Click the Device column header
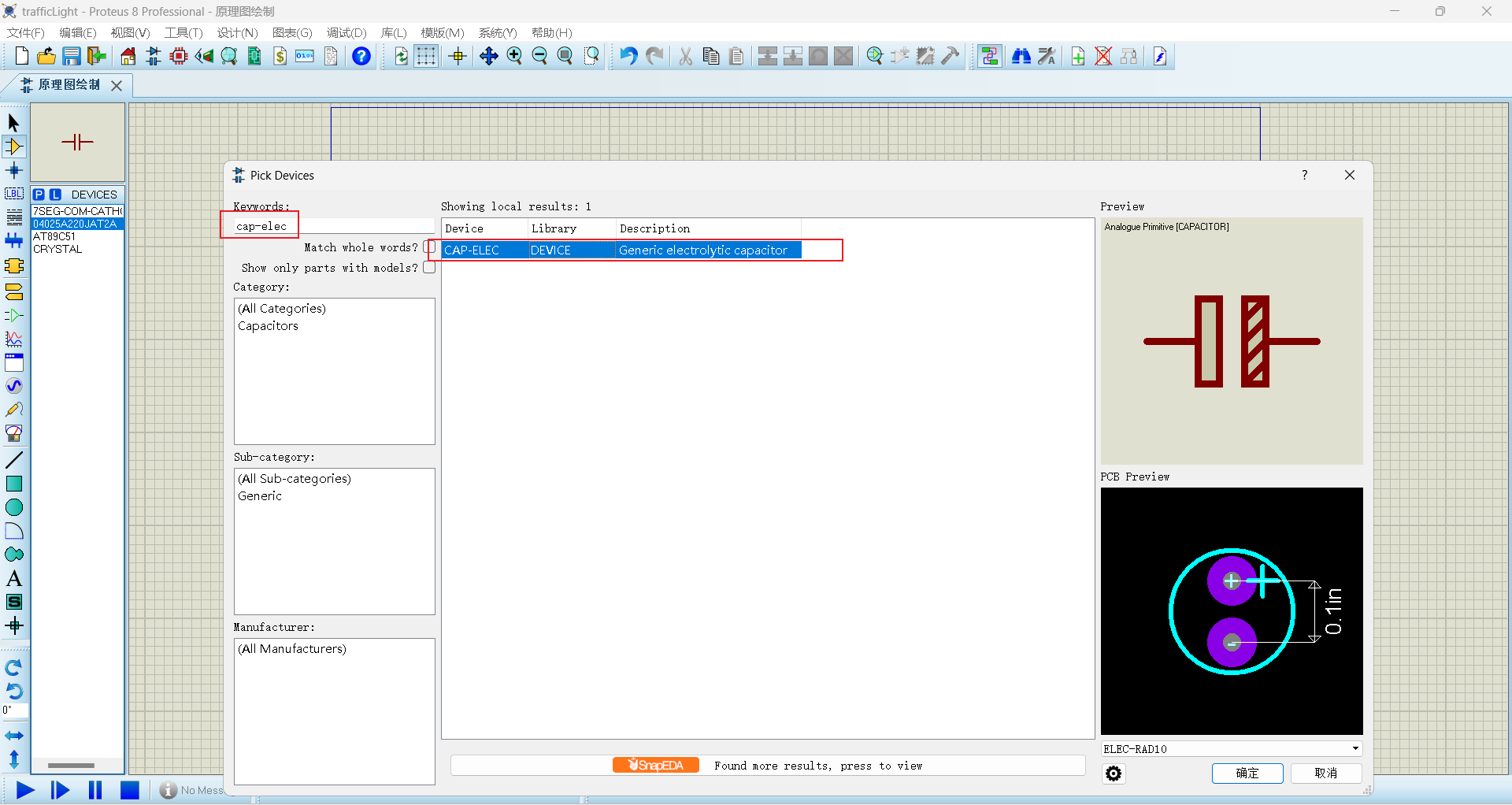This screenshot has width=1512, height=805. tap(484, 228)
